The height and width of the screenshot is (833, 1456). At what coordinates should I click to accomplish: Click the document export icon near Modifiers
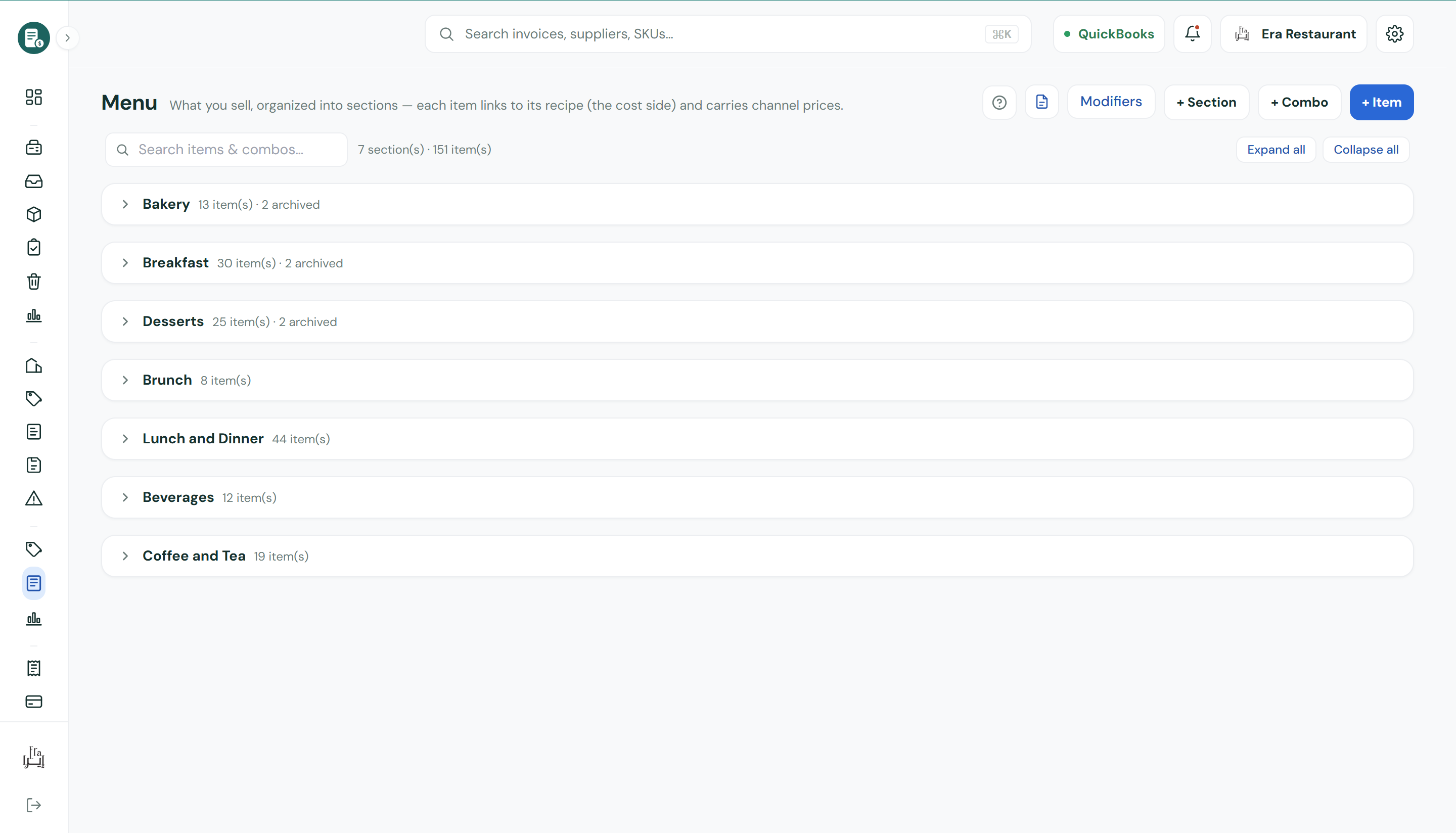(x=1041, y=103)
